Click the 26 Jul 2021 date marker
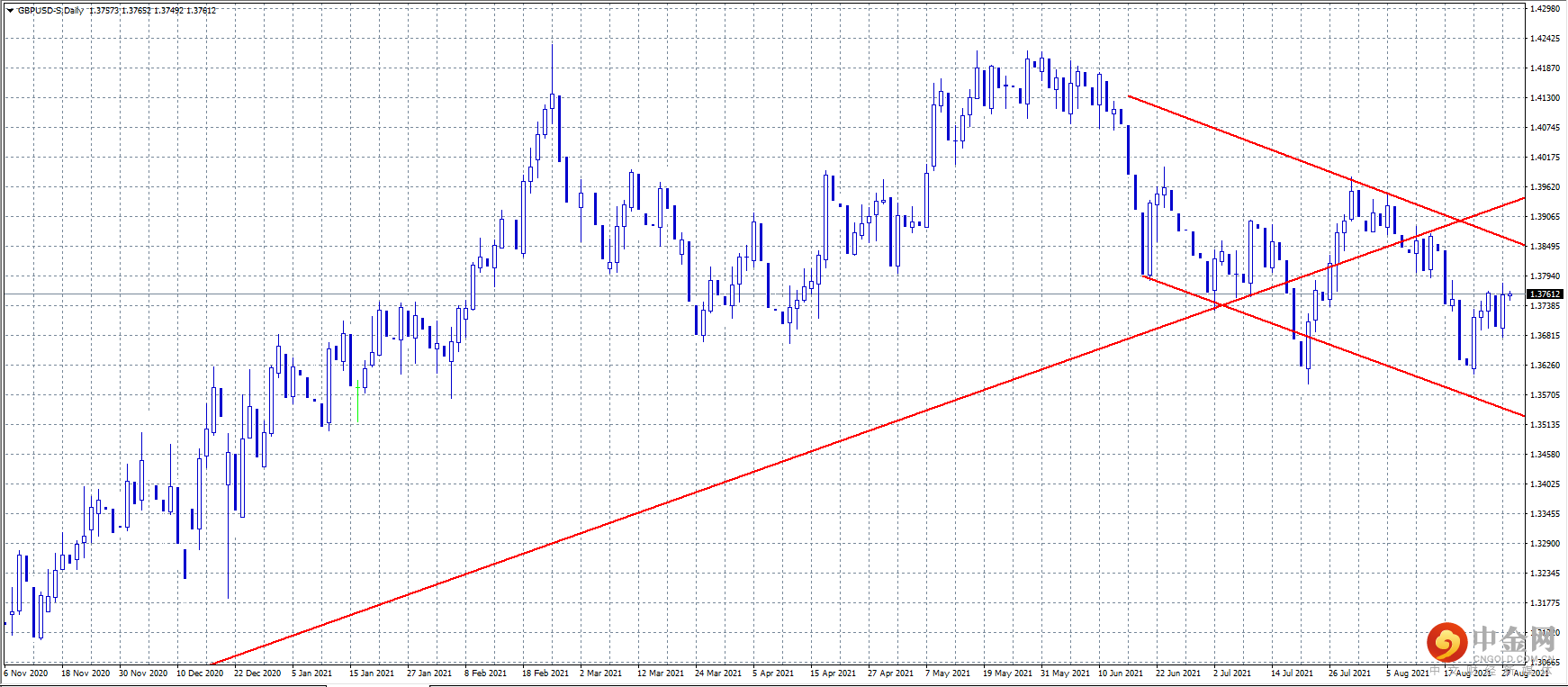 coord(1349,673)
